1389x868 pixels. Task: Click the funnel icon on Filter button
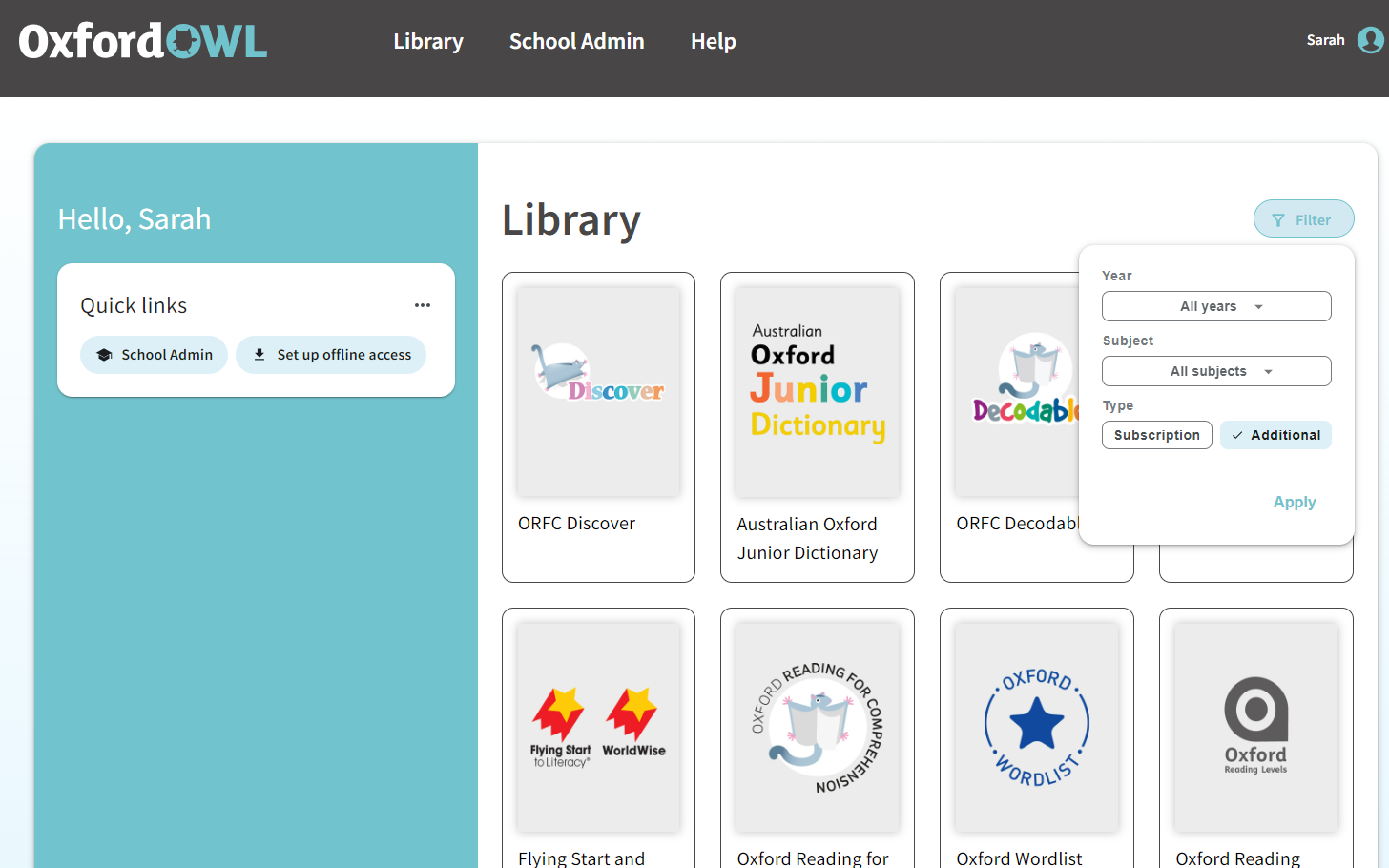1278,220
